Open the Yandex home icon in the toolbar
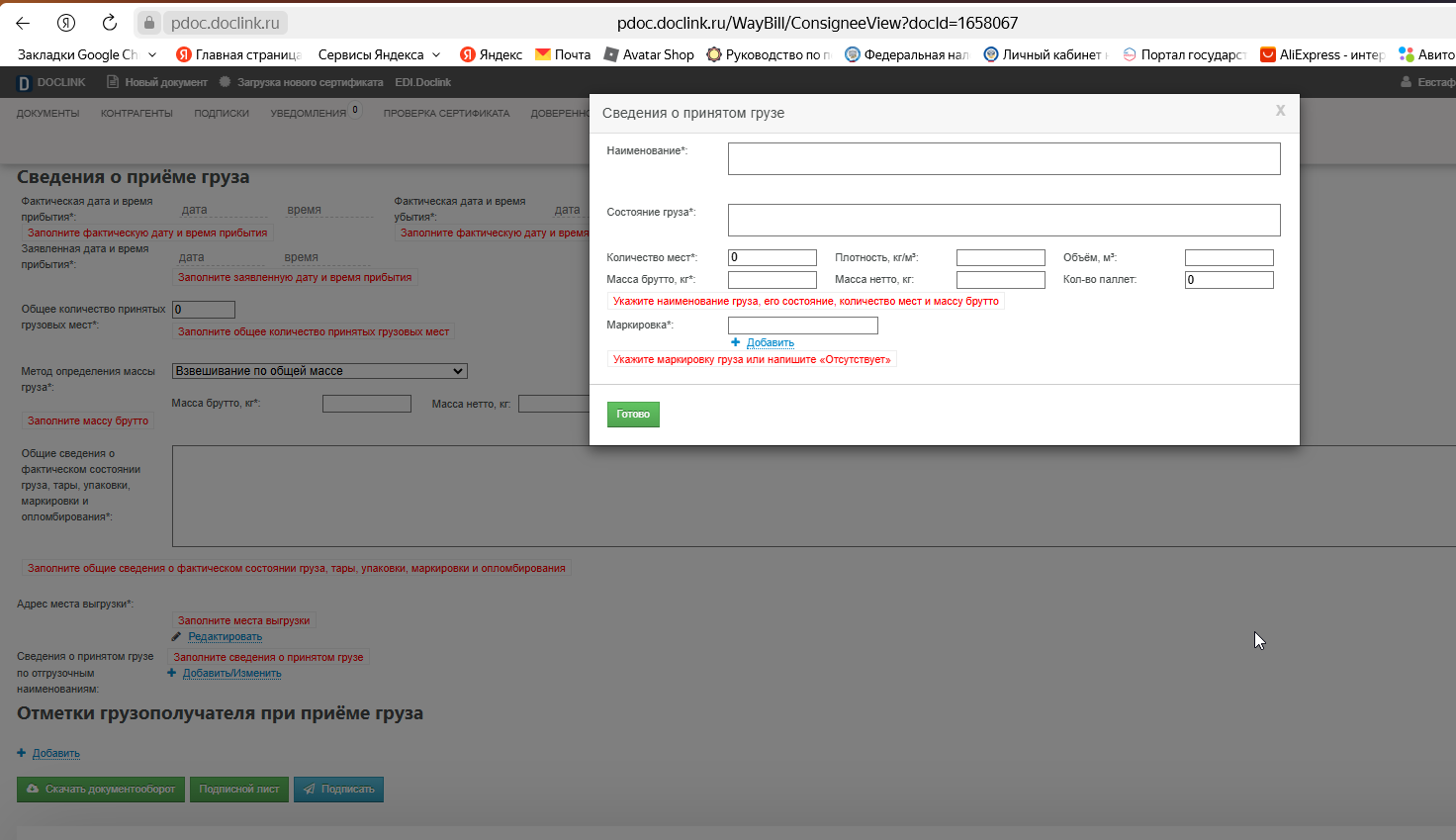1456x840 pixels. tap(66, 23)
